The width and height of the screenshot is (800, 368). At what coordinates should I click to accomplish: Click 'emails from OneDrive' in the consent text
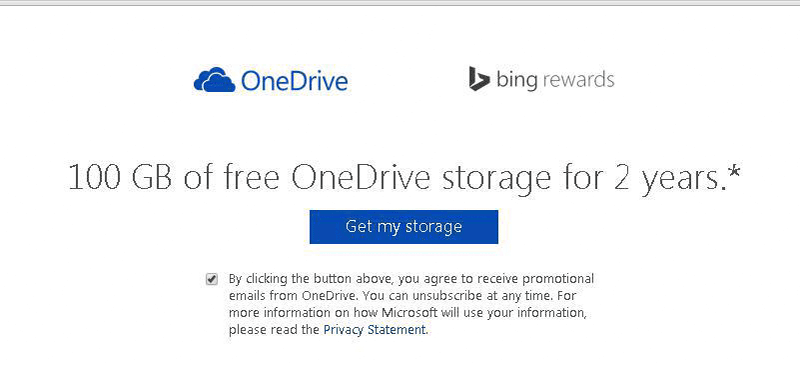pyautogui.click(x=283, y=296)
